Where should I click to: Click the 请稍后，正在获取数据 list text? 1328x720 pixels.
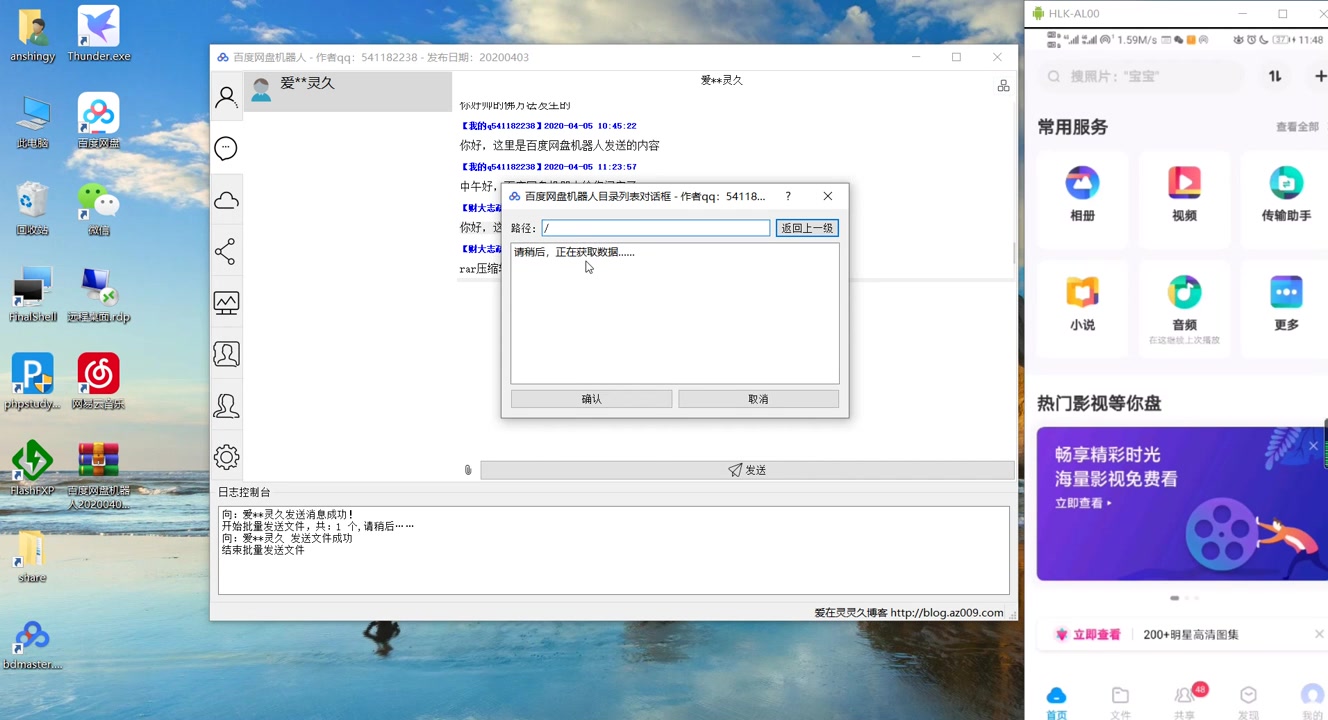point(574,252)
